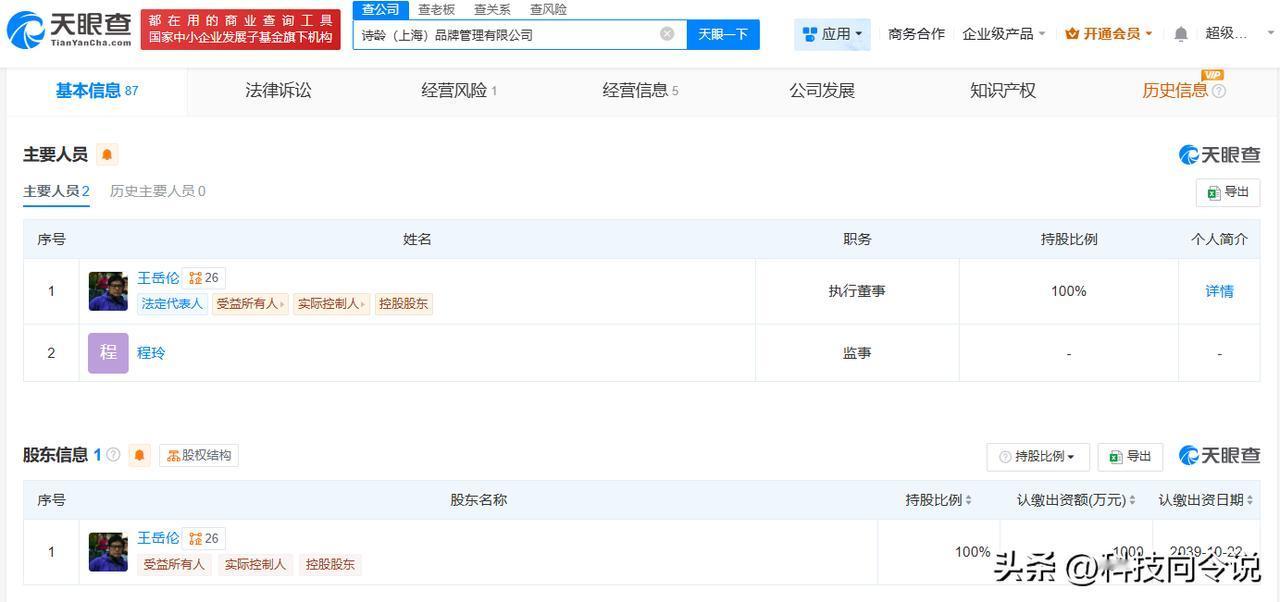Click the bell icon beside 主要人员

(x=107, y=154)
